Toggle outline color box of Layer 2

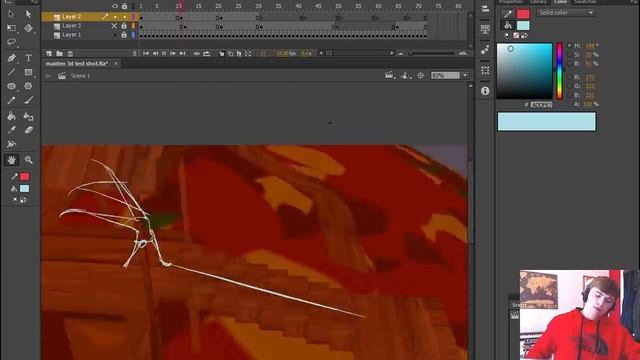tap(133, 17)
